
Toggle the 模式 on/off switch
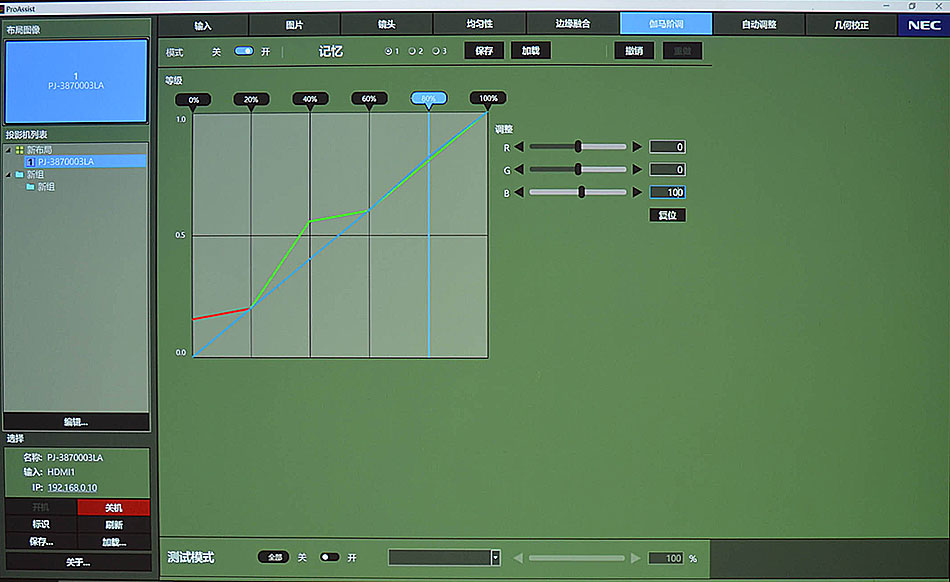(244, 51)
